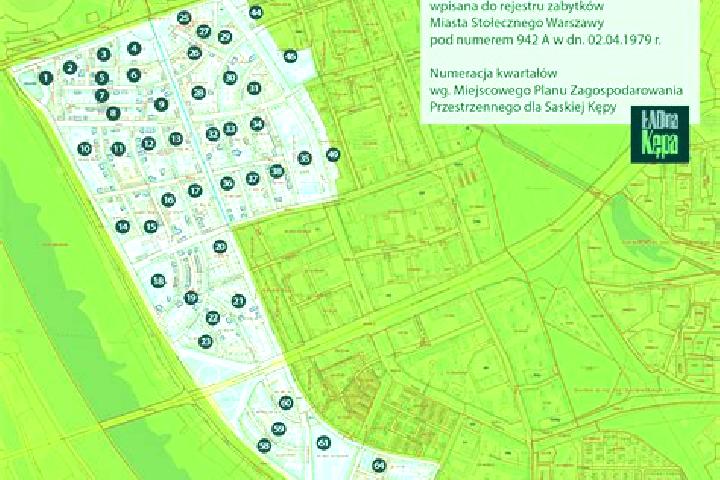Click marker 13 on the map
The width and height of the screenshot is (720, 480).
click(176, 138)
